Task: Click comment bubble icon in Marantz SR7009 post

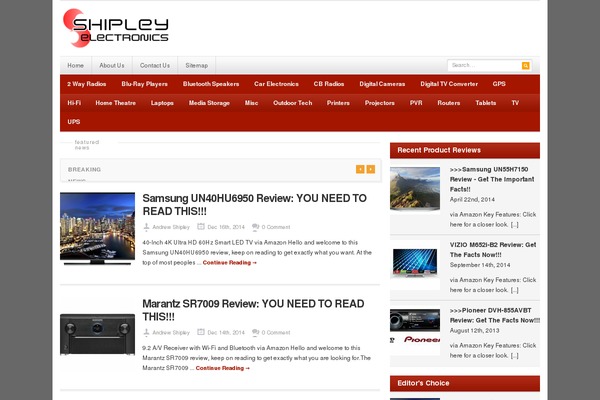Action: coord(256,333)
